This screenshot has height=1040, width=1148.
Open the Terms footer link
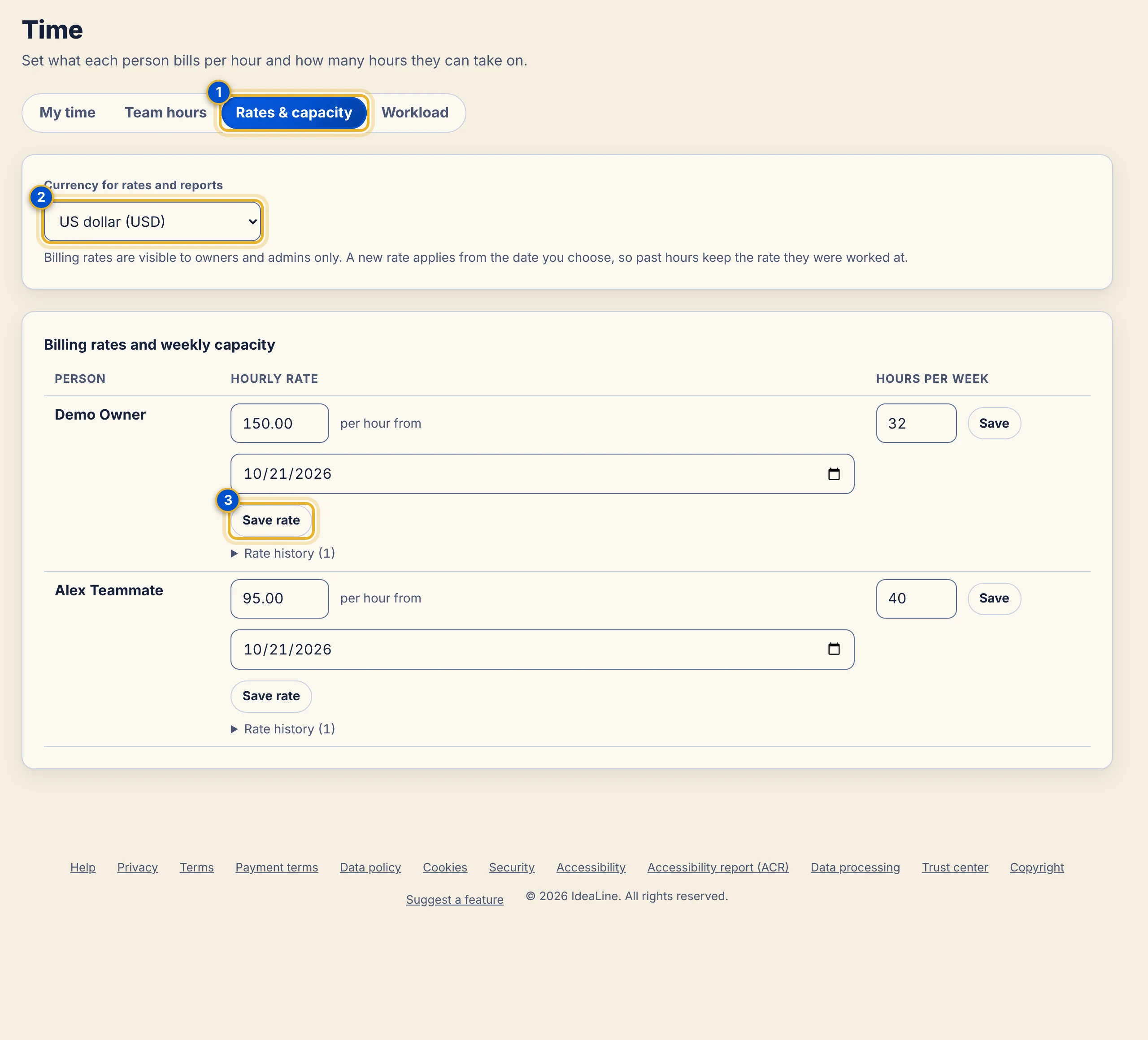[196, 867]
